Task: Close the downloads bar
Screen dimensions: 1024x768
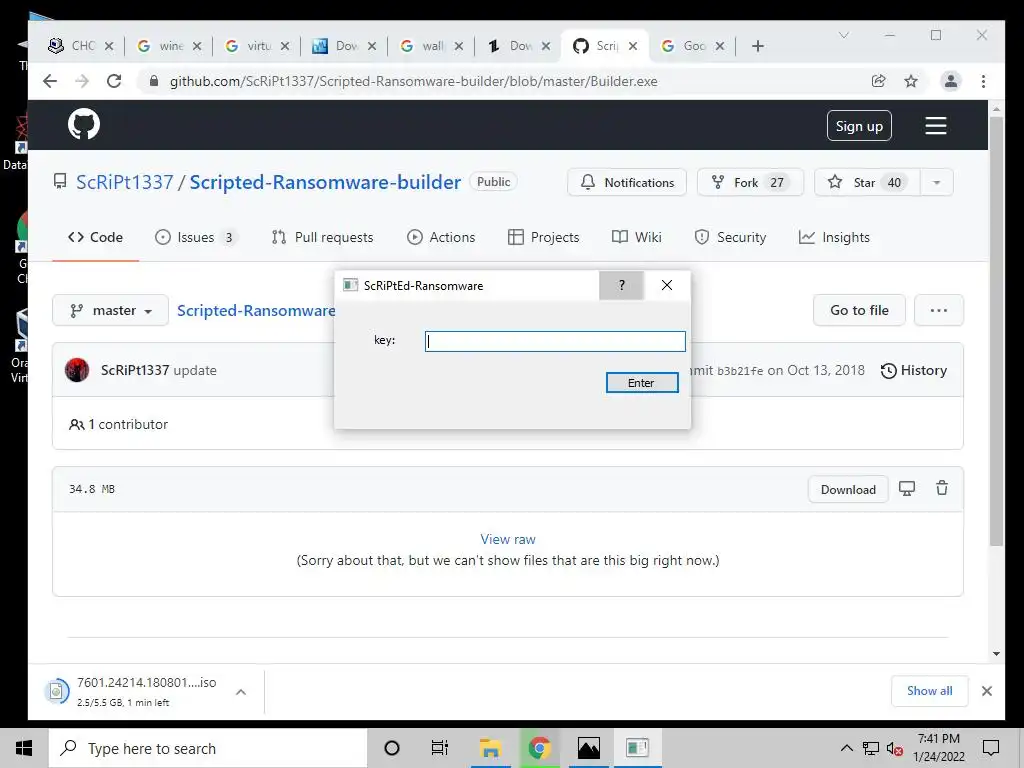Action: click(x=987, y=691)
